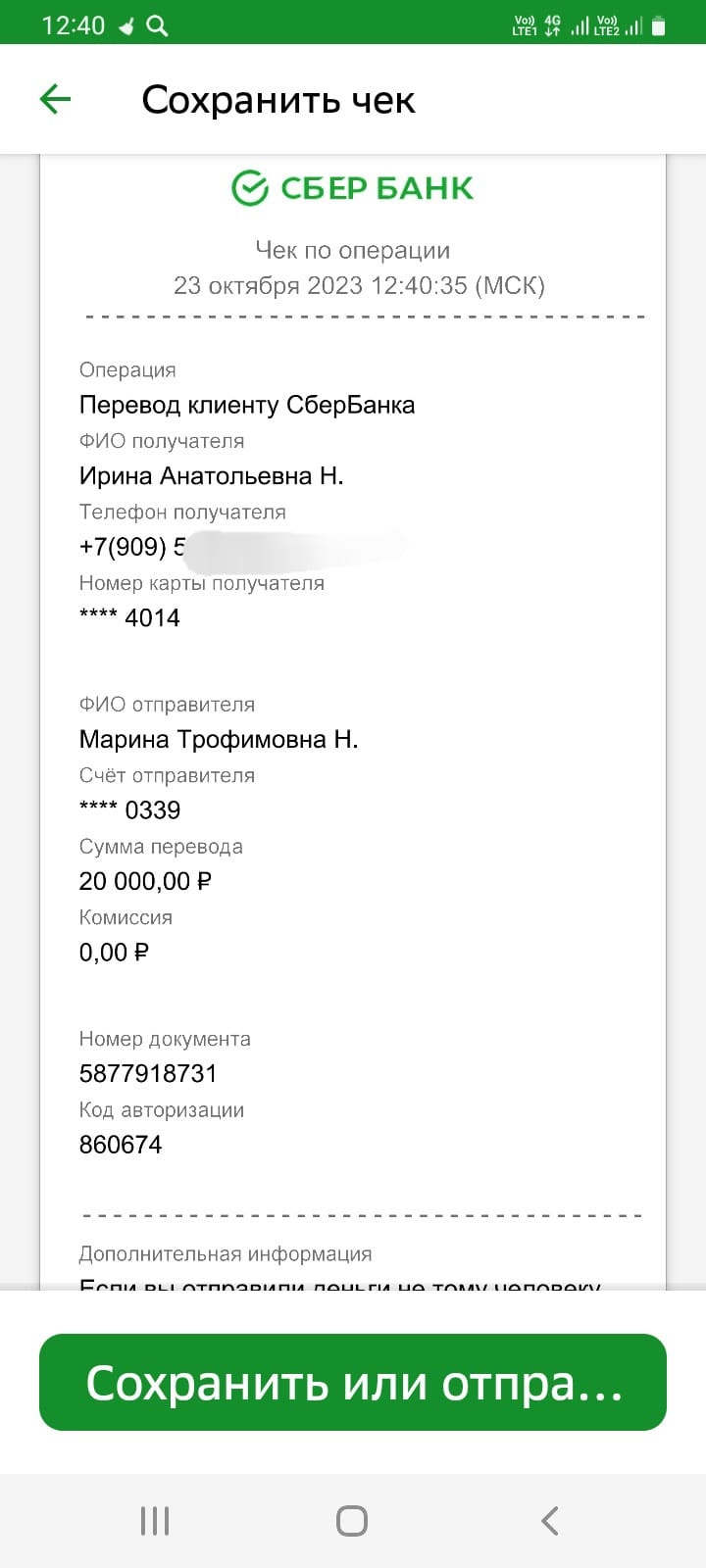
Task: Tap the status bar search icon
Action: click(x=157, y=26)
